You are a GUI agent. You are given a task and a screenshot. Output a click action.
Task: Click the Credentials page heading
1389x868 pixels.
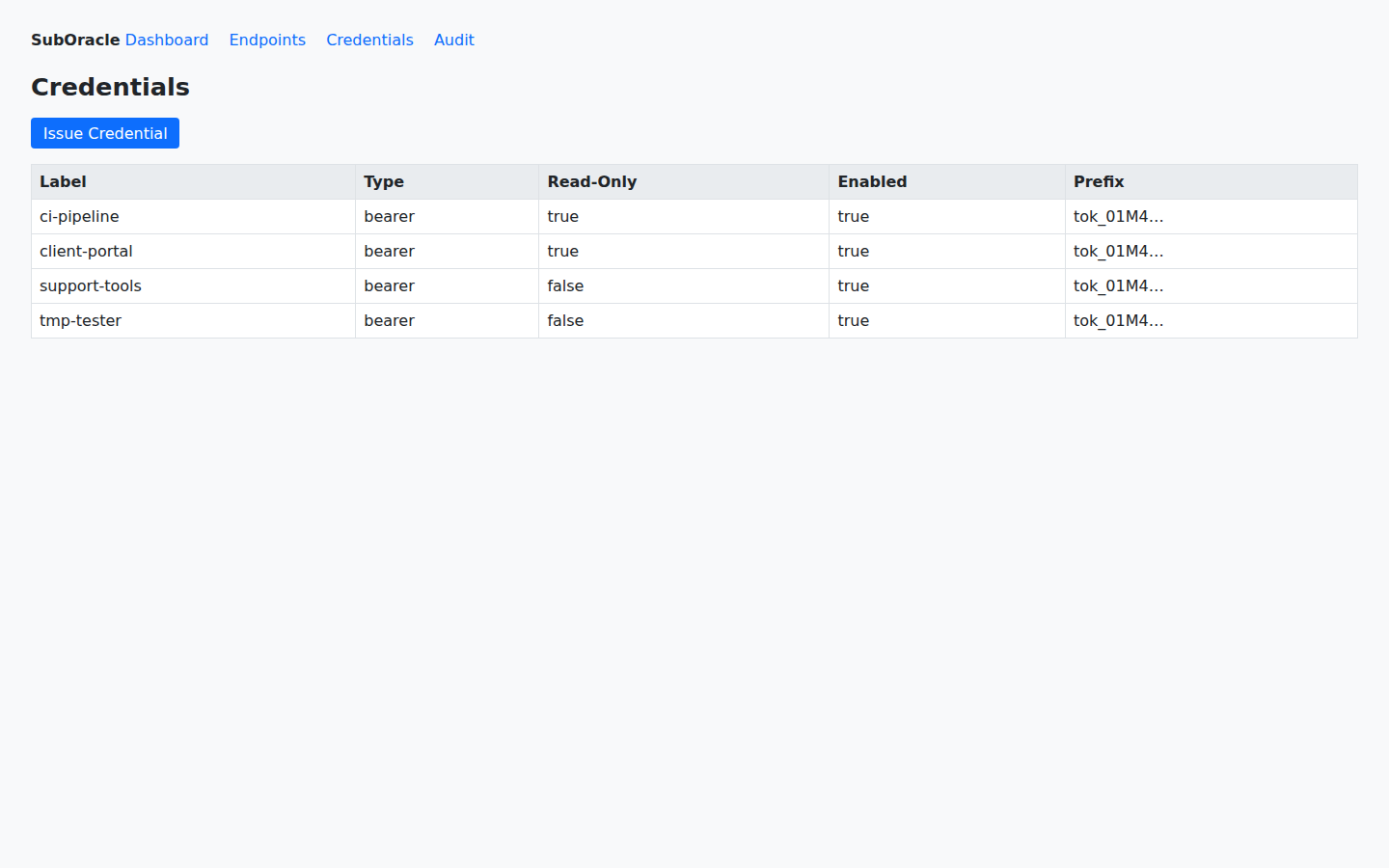coord(110,87)
